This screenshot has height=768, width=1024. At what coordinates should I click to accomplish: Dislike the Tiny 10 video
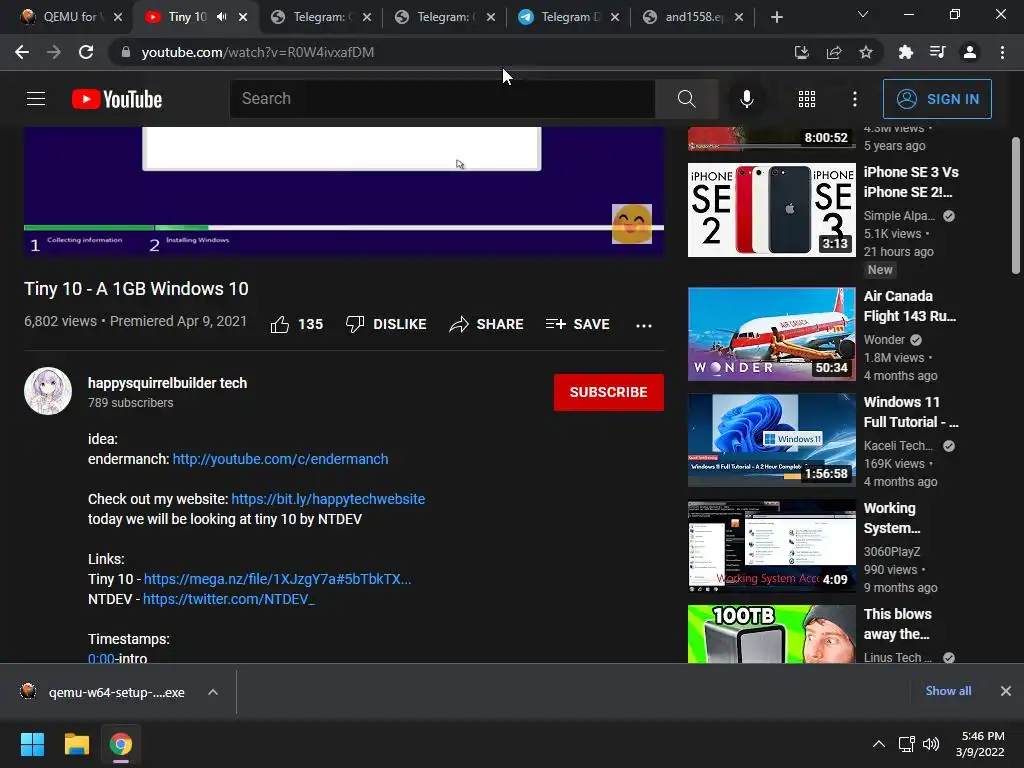[x=386, y=324]
